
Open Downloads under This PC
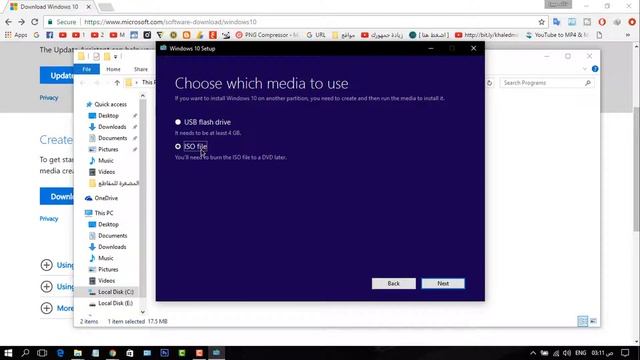108,247
